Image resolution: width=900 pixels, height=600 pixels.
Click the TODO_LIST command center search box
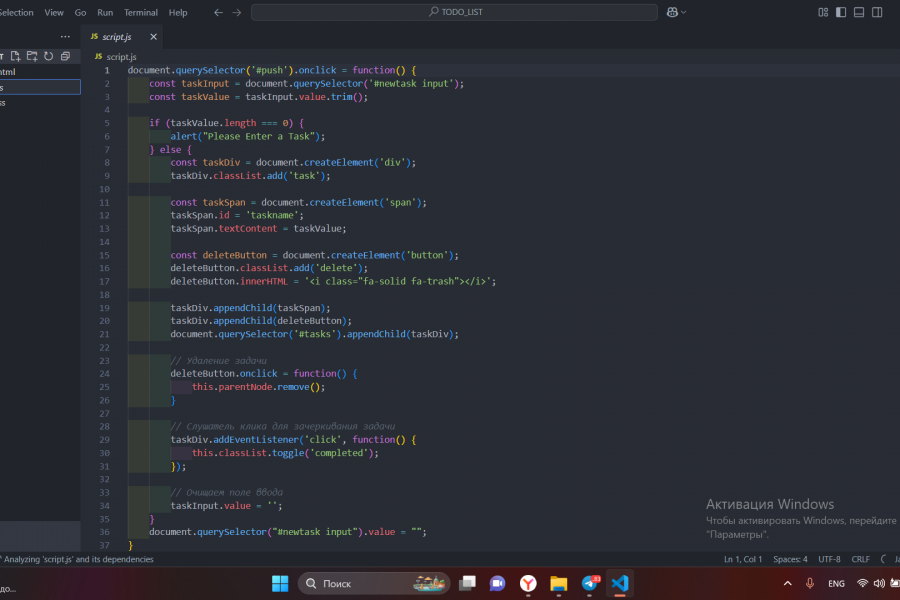click(454, 12)
